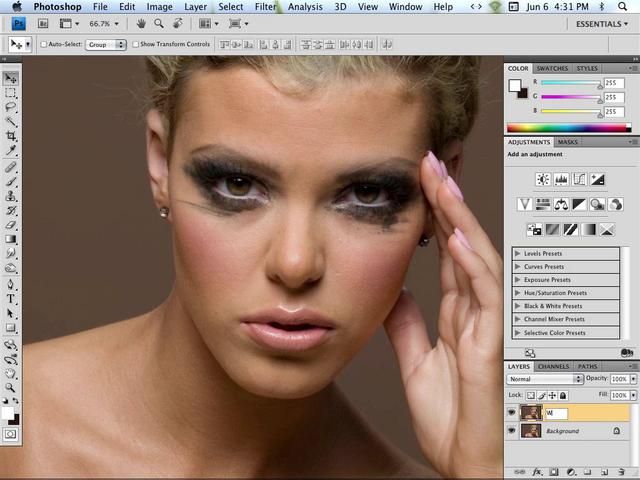640x480 pixels.
Task: Select the Pen tool
Action: [11, 284]
